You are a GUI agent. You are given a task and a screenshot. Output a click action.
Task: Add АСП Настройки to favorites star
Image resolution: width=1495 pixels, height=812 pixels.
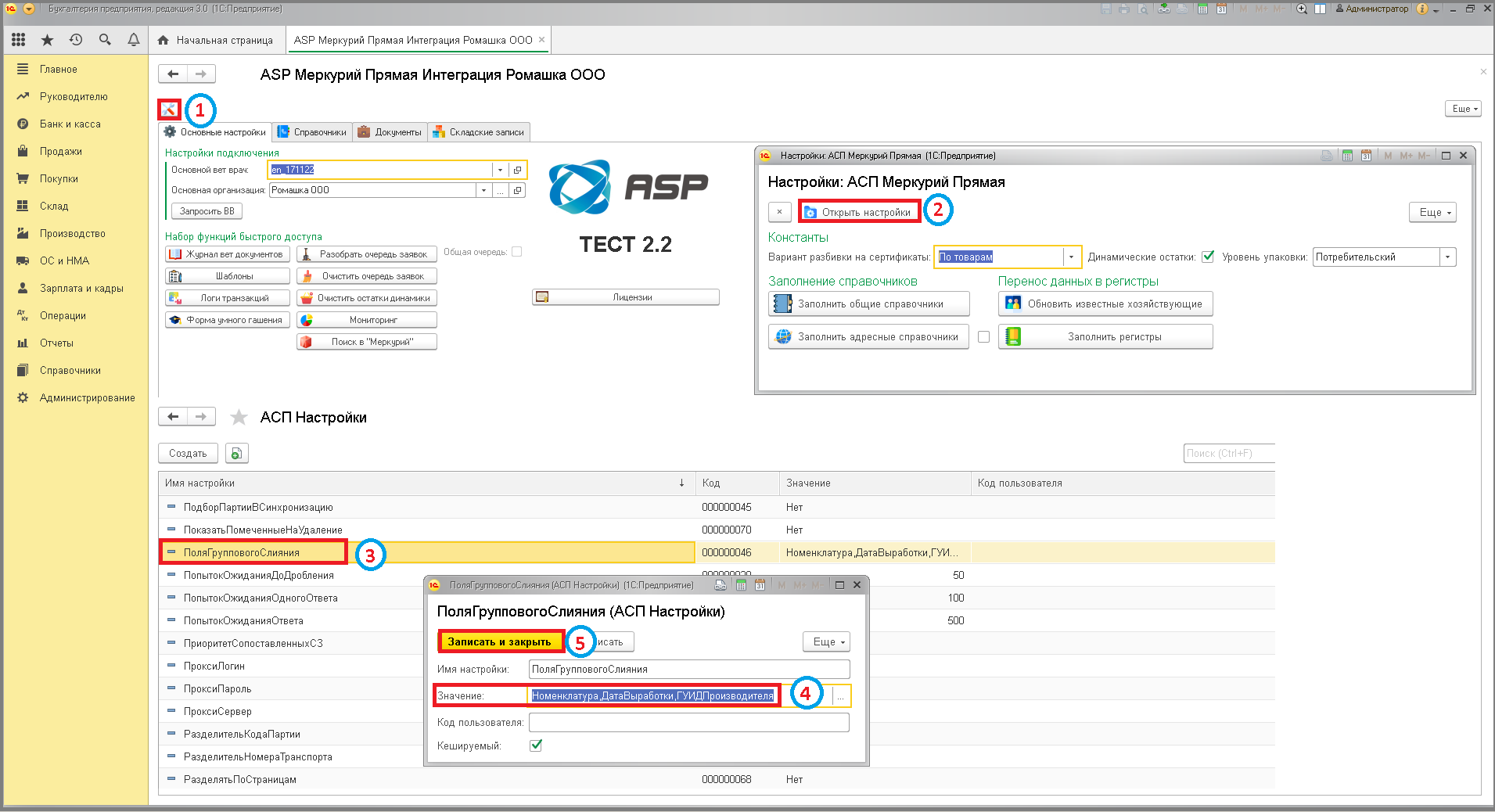pos(239,417)
